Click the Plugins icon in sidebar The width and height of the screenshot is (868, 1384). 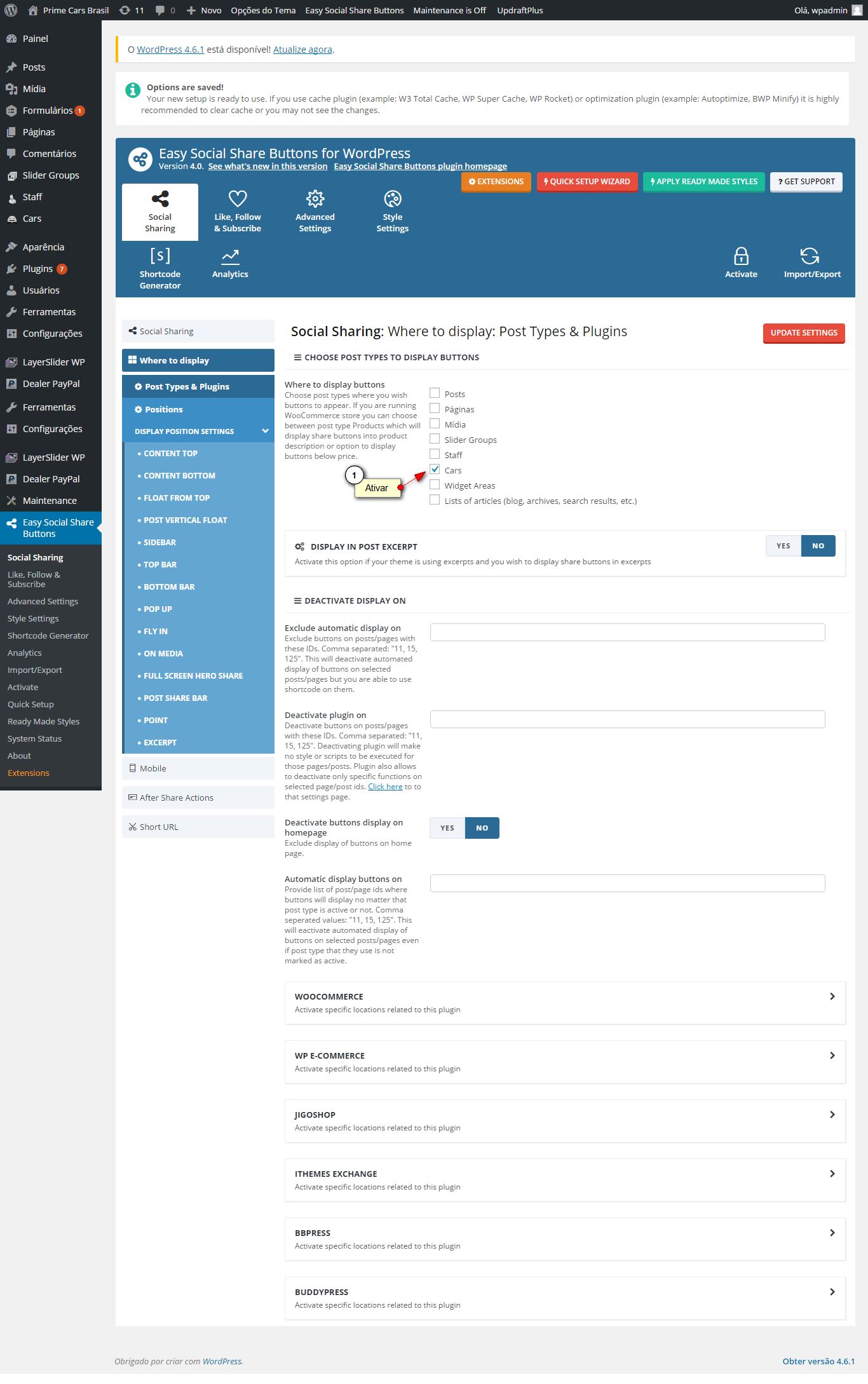pos(11,269)
